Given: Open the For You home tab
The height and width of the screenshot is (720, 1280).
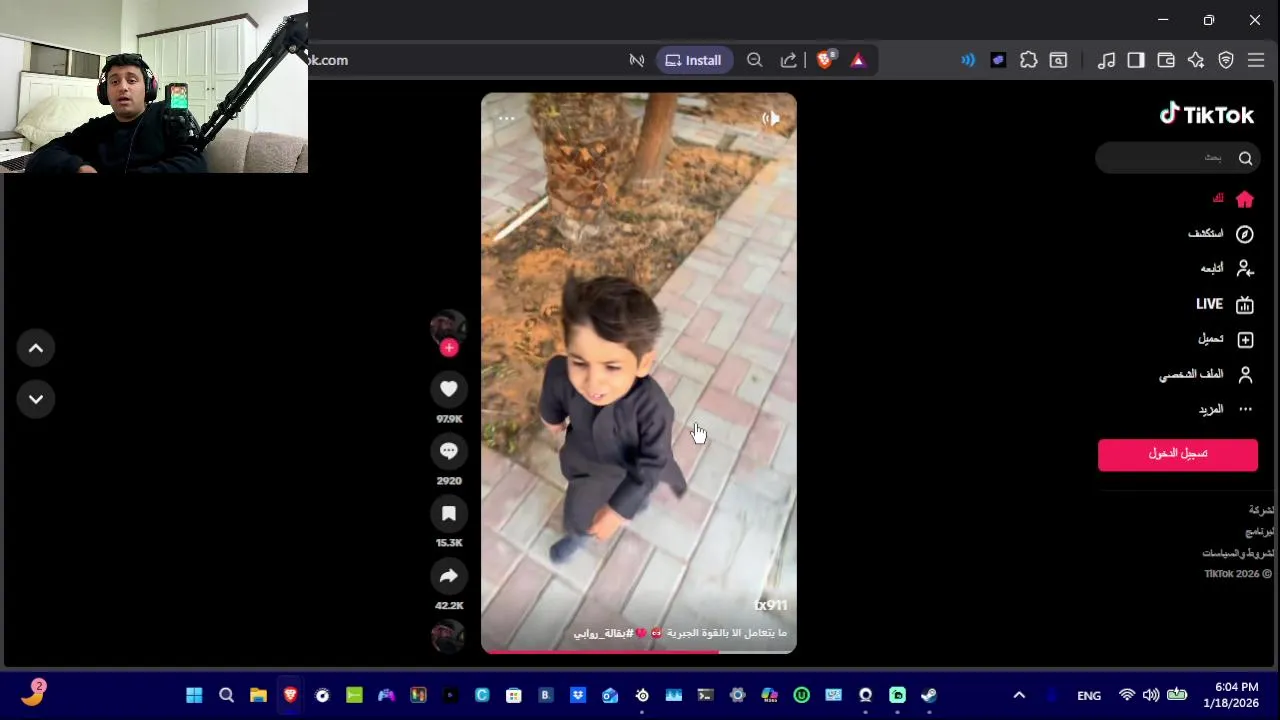Looking at the screenshot, I should tap(1233, 199).
